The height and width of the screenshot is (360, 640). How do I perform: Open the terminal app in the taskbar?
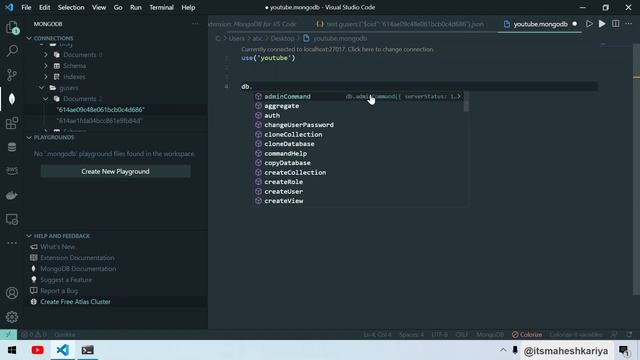click(87, 350)
